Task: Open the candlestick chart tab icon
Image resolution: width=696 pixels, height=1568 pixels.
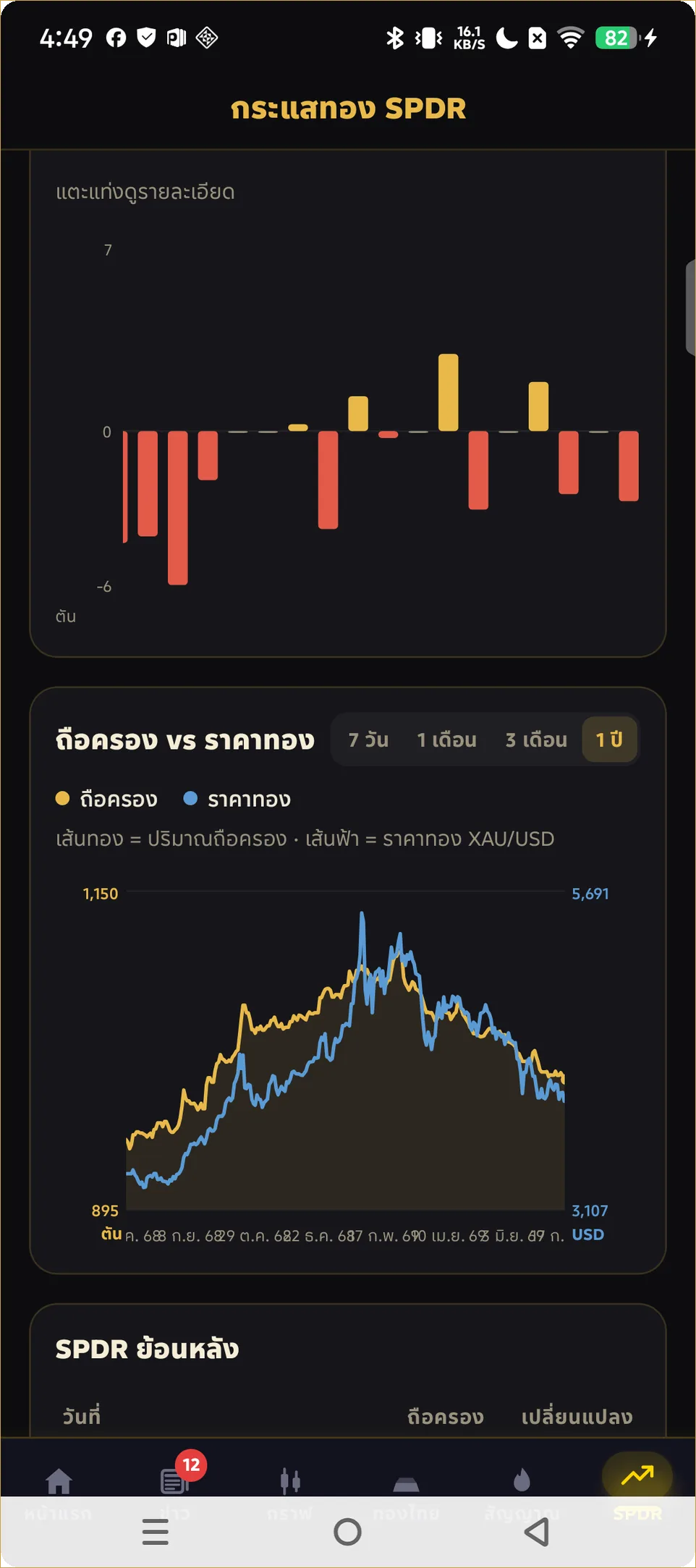Action: (x=290, y=1481)
